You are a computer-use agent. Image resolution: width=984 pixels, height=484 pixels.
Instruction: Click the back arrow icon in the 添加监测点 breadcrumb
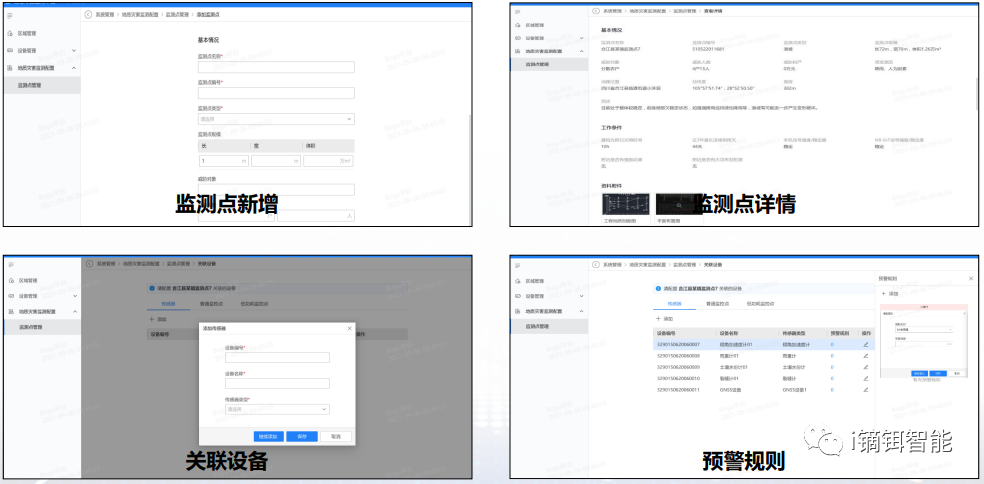pos(88,15)
